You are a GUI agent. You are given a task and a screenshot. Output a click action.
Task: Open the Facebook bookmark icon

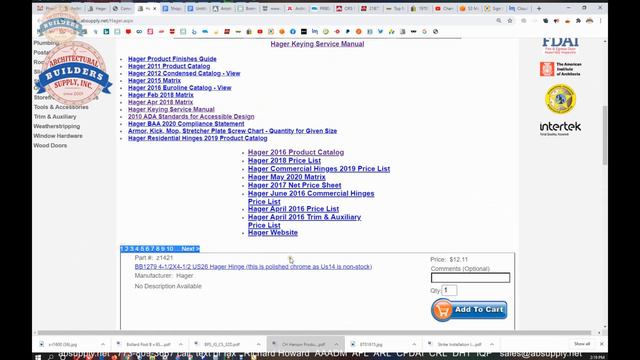point(293,31)
